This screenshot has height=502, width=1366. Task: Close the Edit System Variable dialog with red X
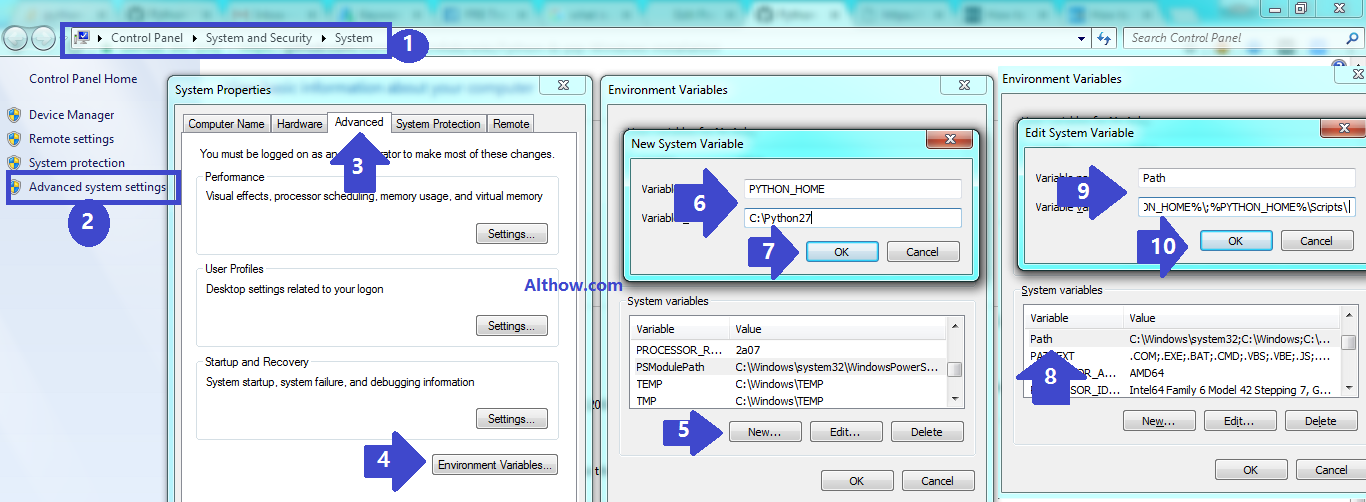click(x=1343, y=128)
